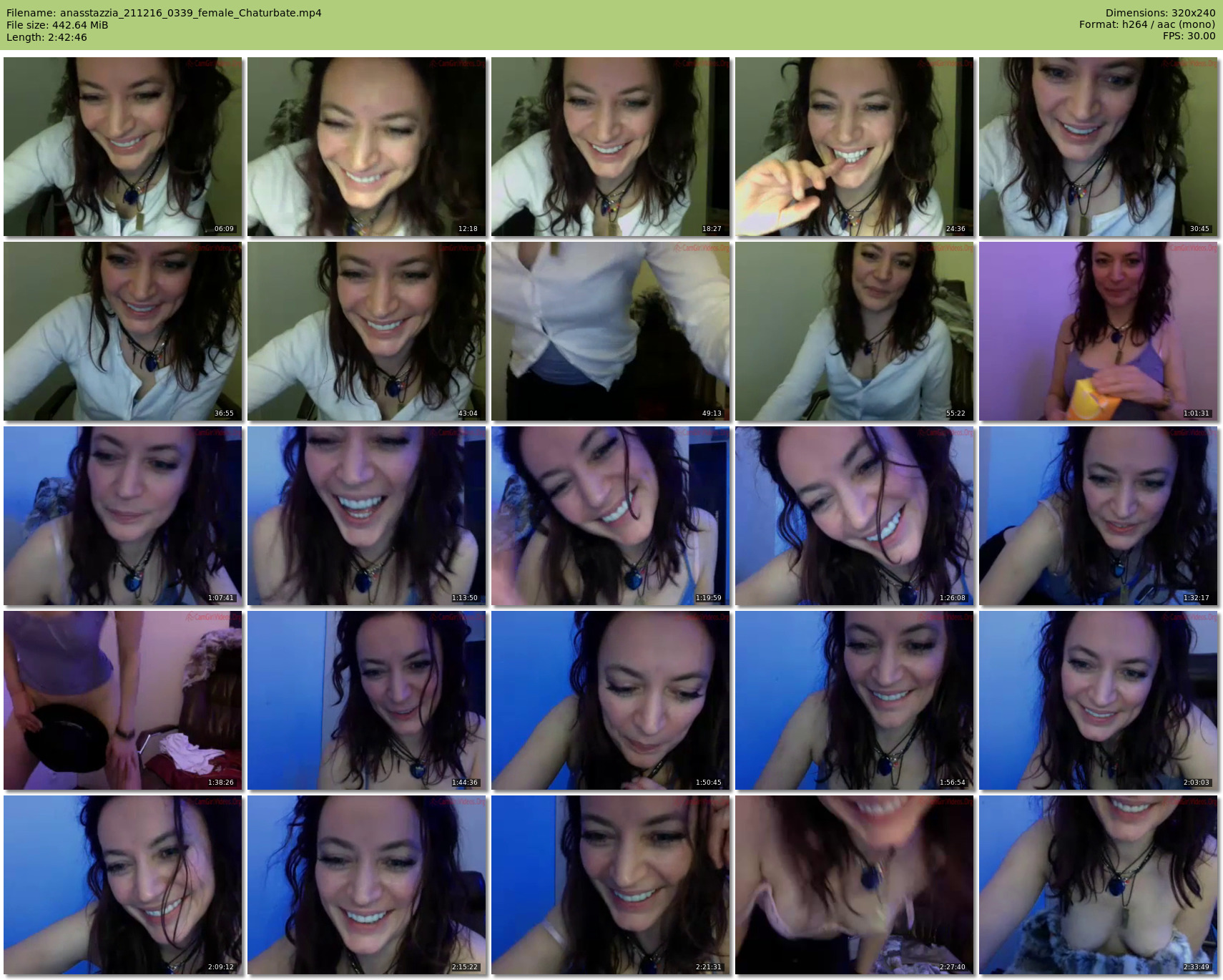This screenshot has height=980, width=1223.
Task: Select the frame marked 12:18
Action: (366, 147)
